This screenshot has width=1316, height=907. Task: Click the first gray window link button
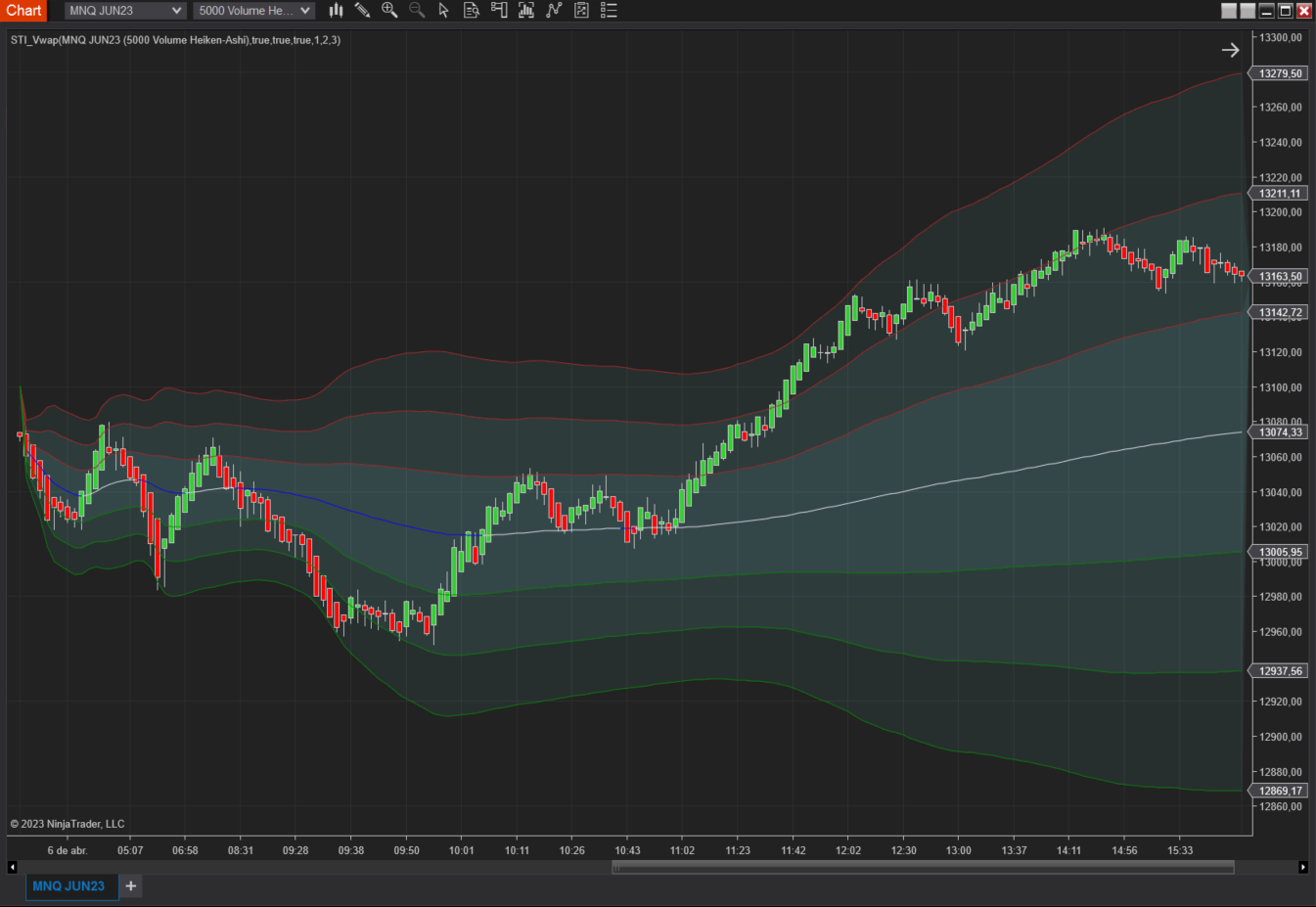coord(1229,11)
